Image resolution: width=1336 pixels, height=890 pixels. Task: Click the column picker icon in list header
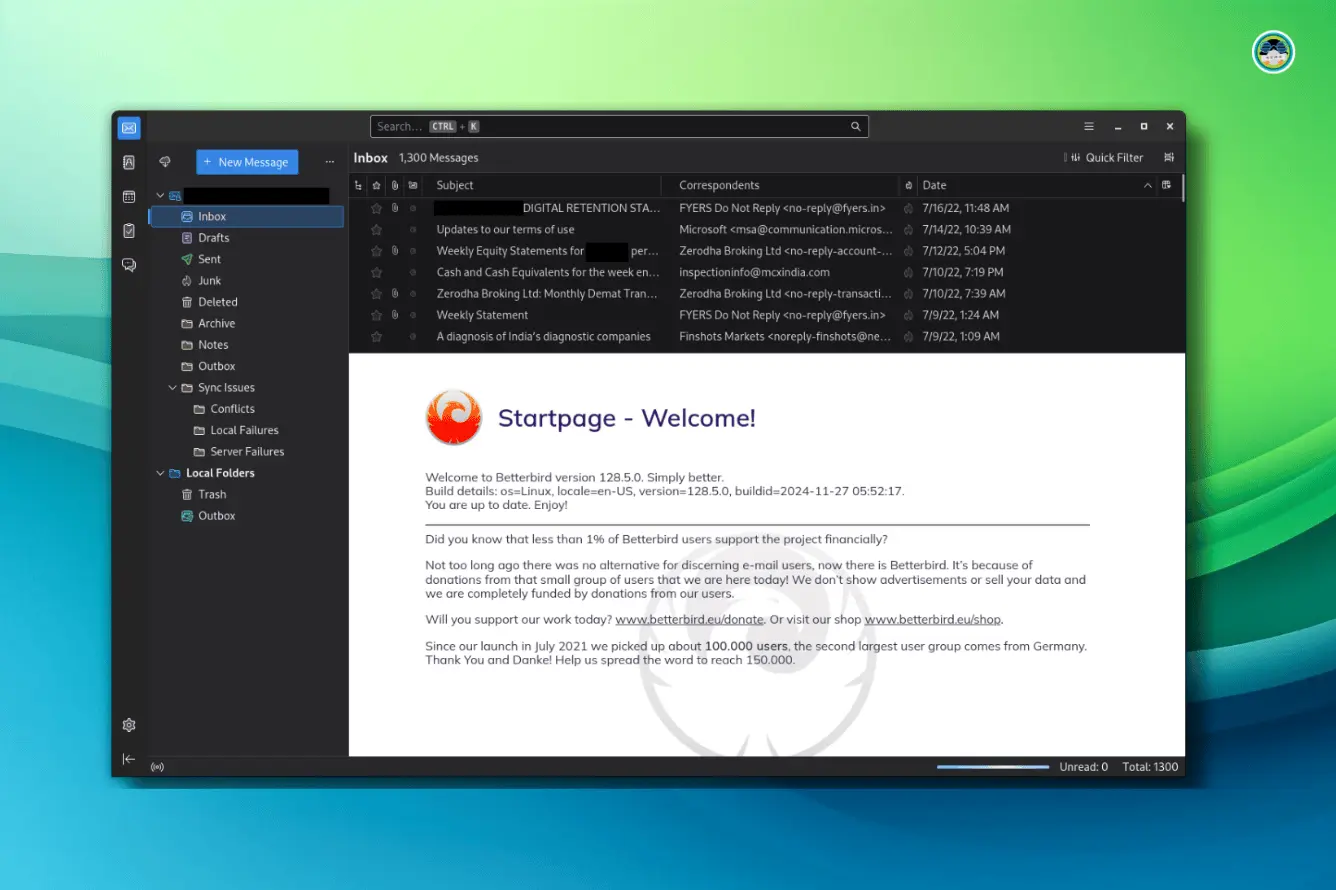1166,185
